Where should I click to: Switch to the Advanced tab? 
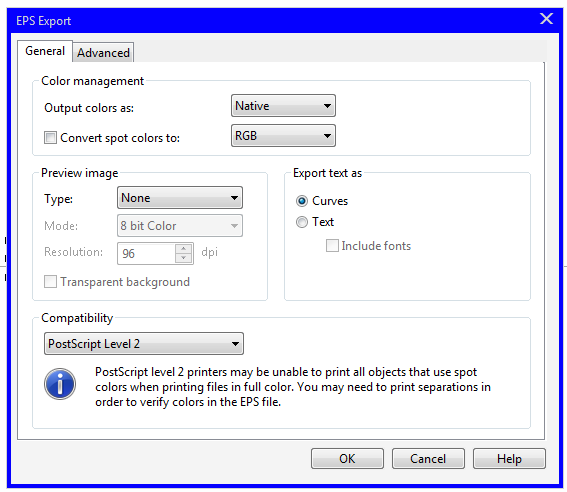click(103, 53)
